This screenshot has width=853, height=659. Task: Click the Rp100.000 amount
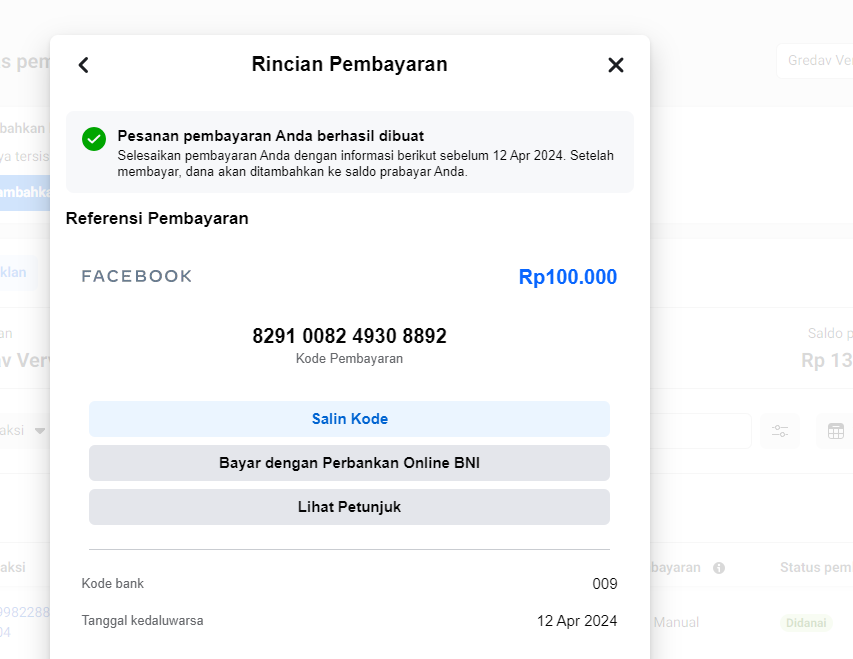[567, 277]
